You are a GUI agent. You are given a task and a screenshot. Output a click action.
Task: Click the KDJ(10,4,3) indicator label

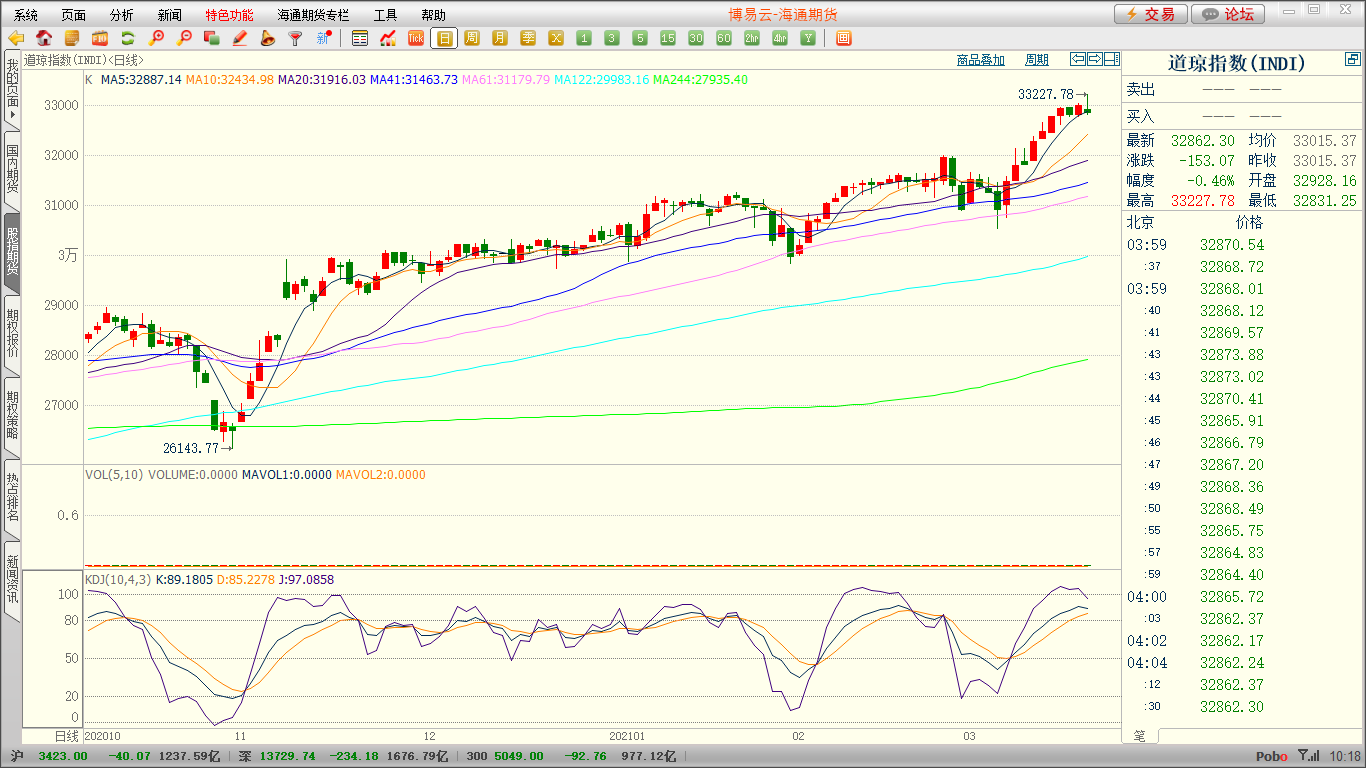tap(118, 579)
